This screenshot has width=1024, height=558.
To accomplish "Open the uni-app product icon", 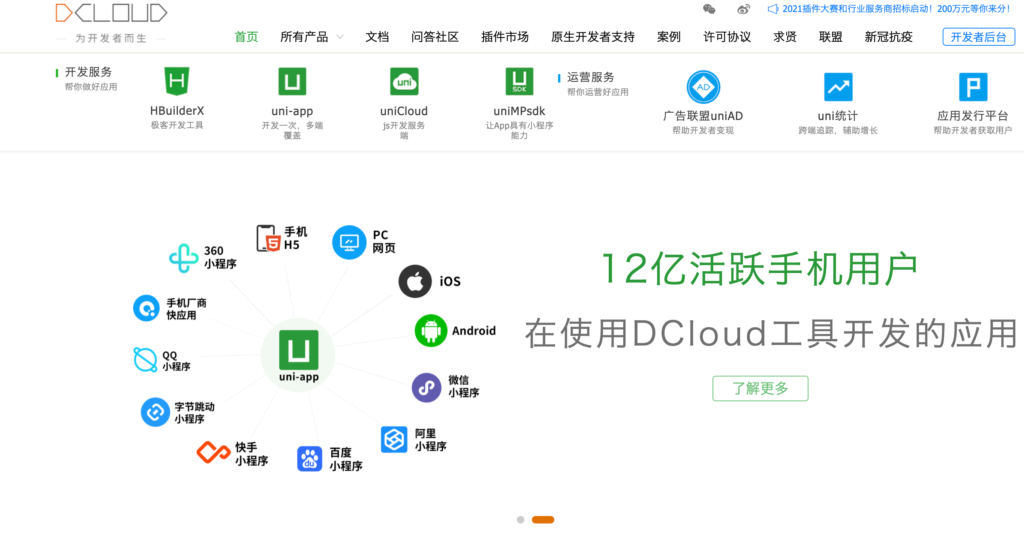I will click(292, 83).
